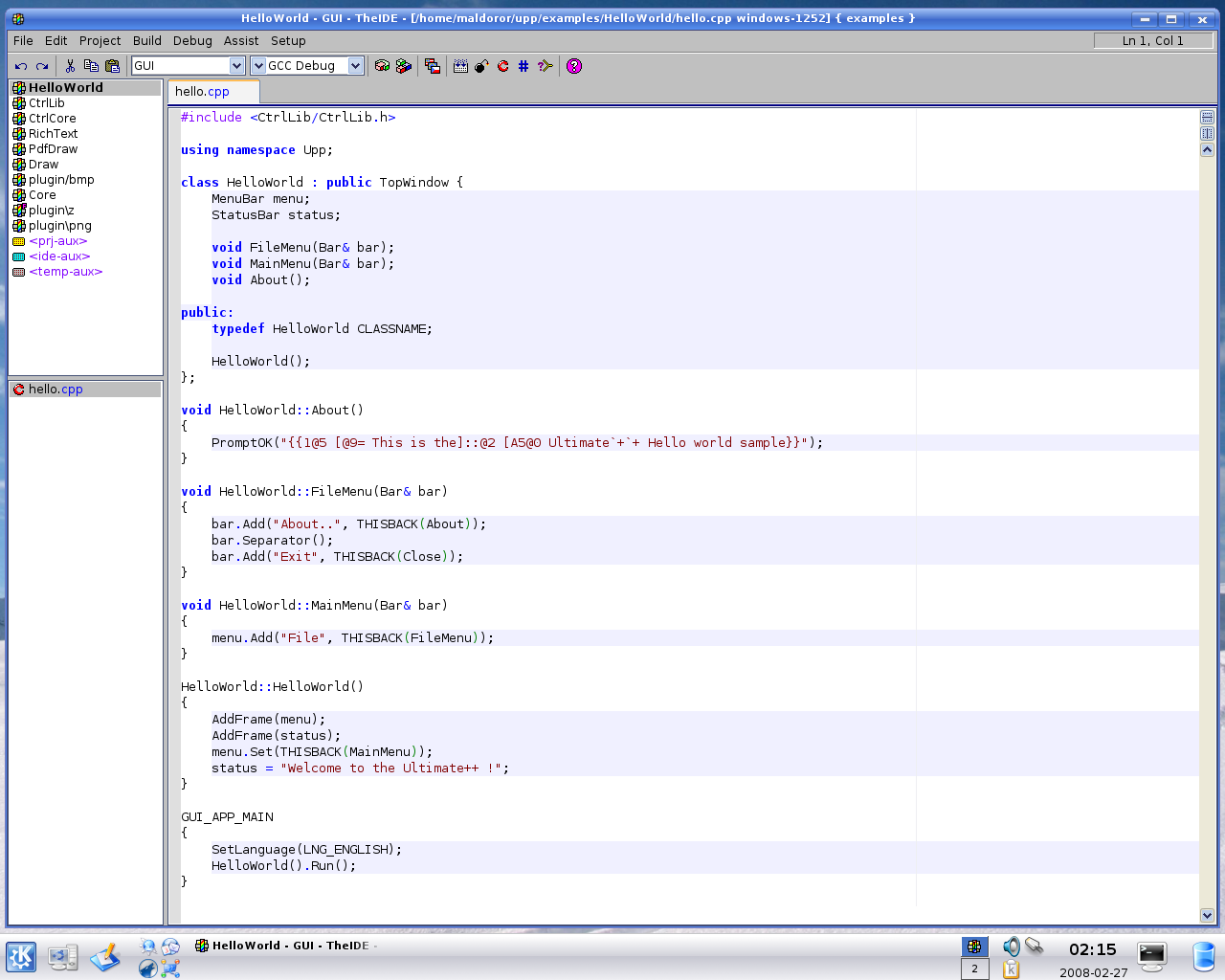
Task: Select the CtrlCore package in the list
Action: (x=52, y=119)
